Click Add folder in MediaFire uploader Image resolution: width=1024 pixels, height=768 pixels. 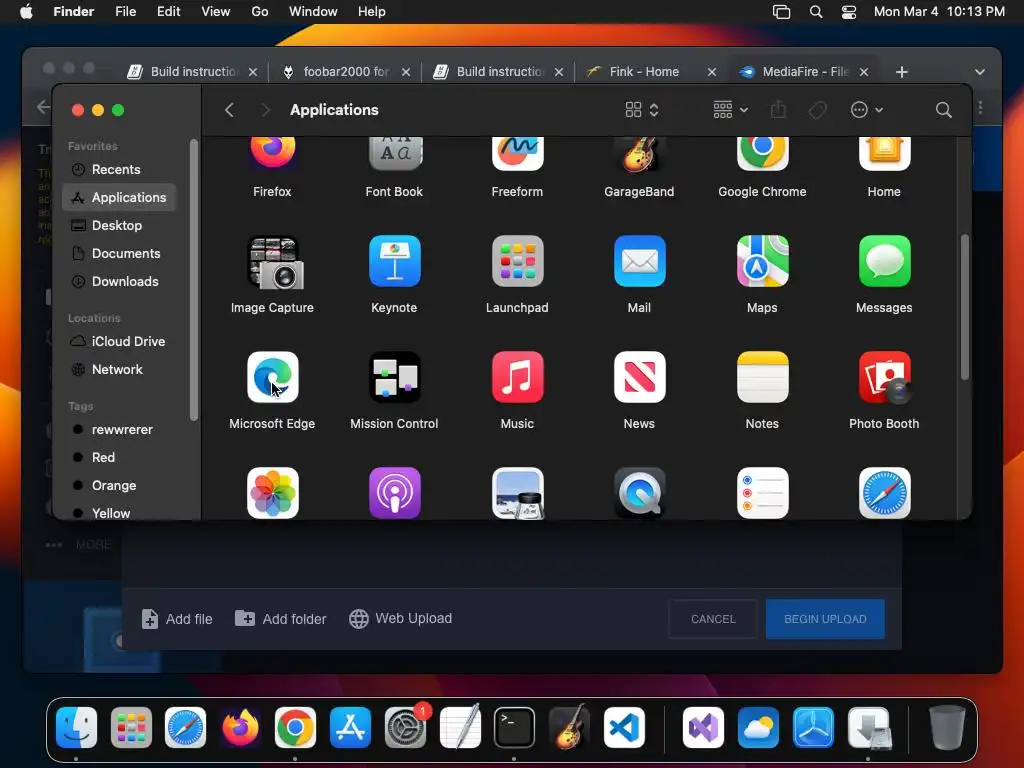pos(281,618)
